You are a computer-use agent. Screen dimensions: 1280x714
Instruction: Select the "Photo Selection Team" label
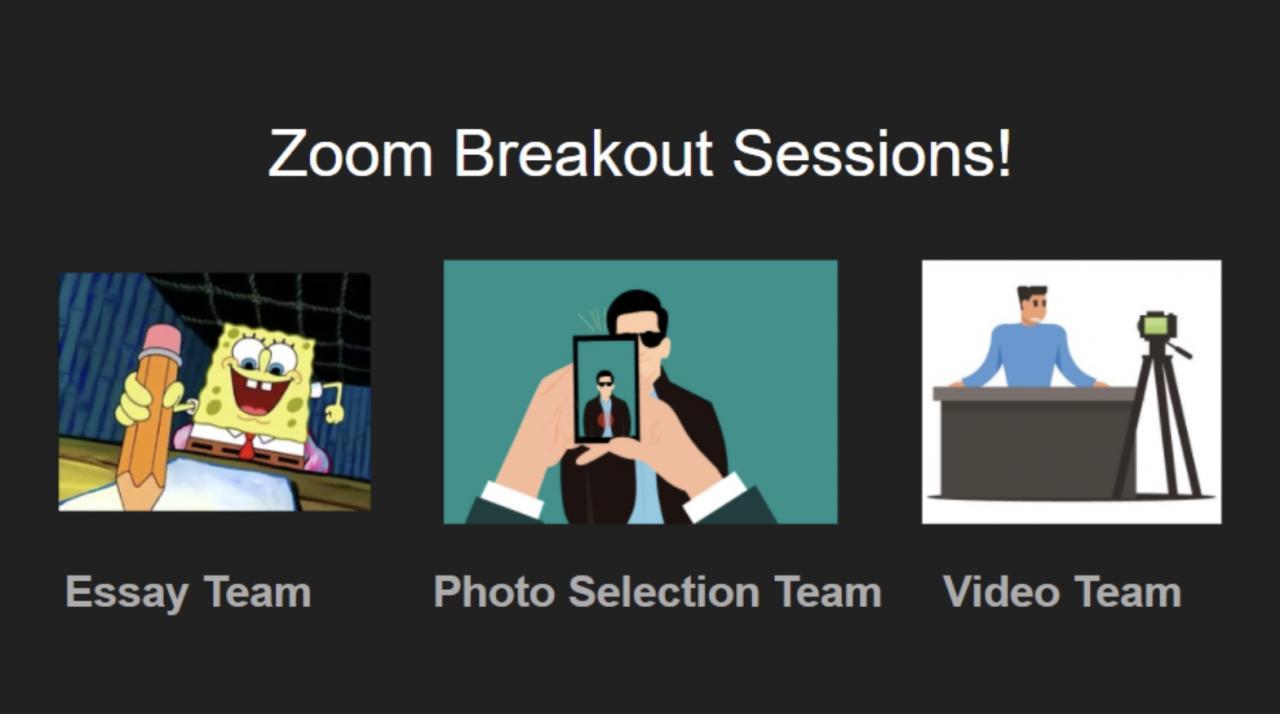point(657,592)
